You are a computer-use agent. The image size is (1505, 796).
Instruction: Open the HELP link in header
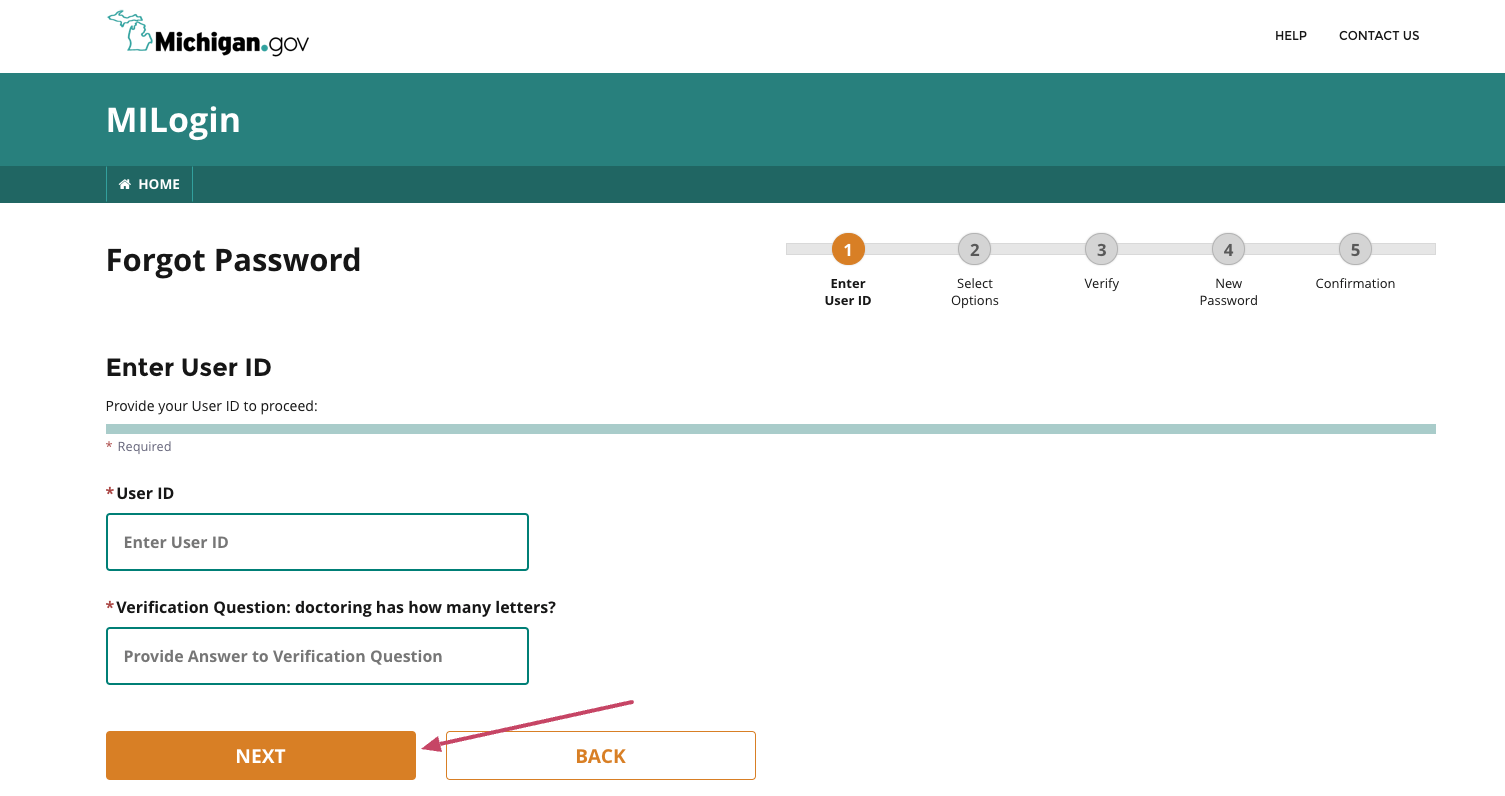pos(1290,36)
